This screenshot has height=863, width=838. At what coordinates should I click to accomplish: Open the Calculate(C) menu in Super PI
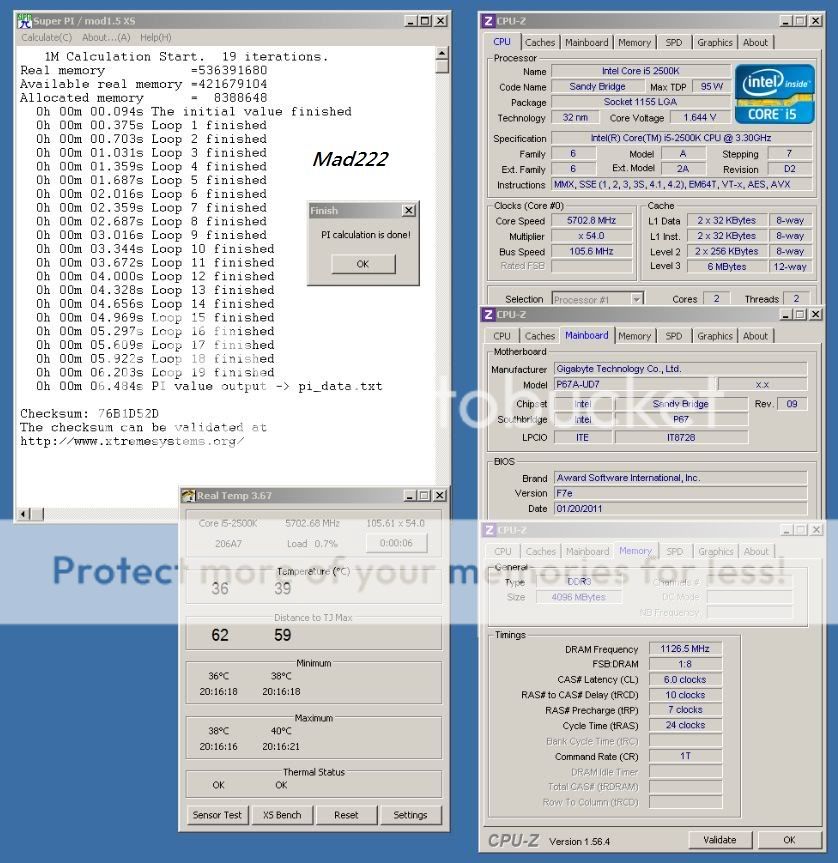(47, 37)
